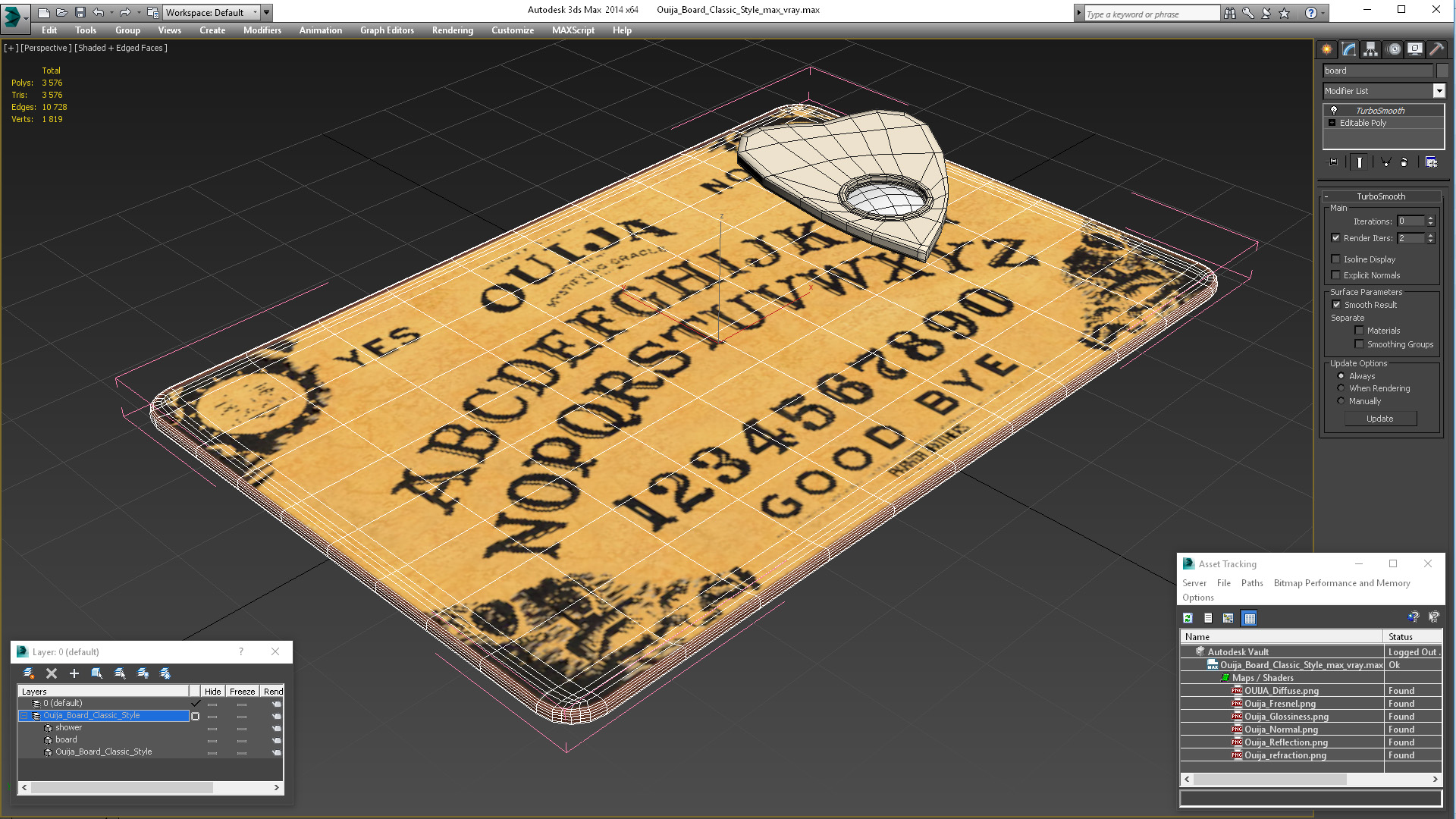
Task: Click the Vault help globe icon
Action: (x=1414, y=617)
